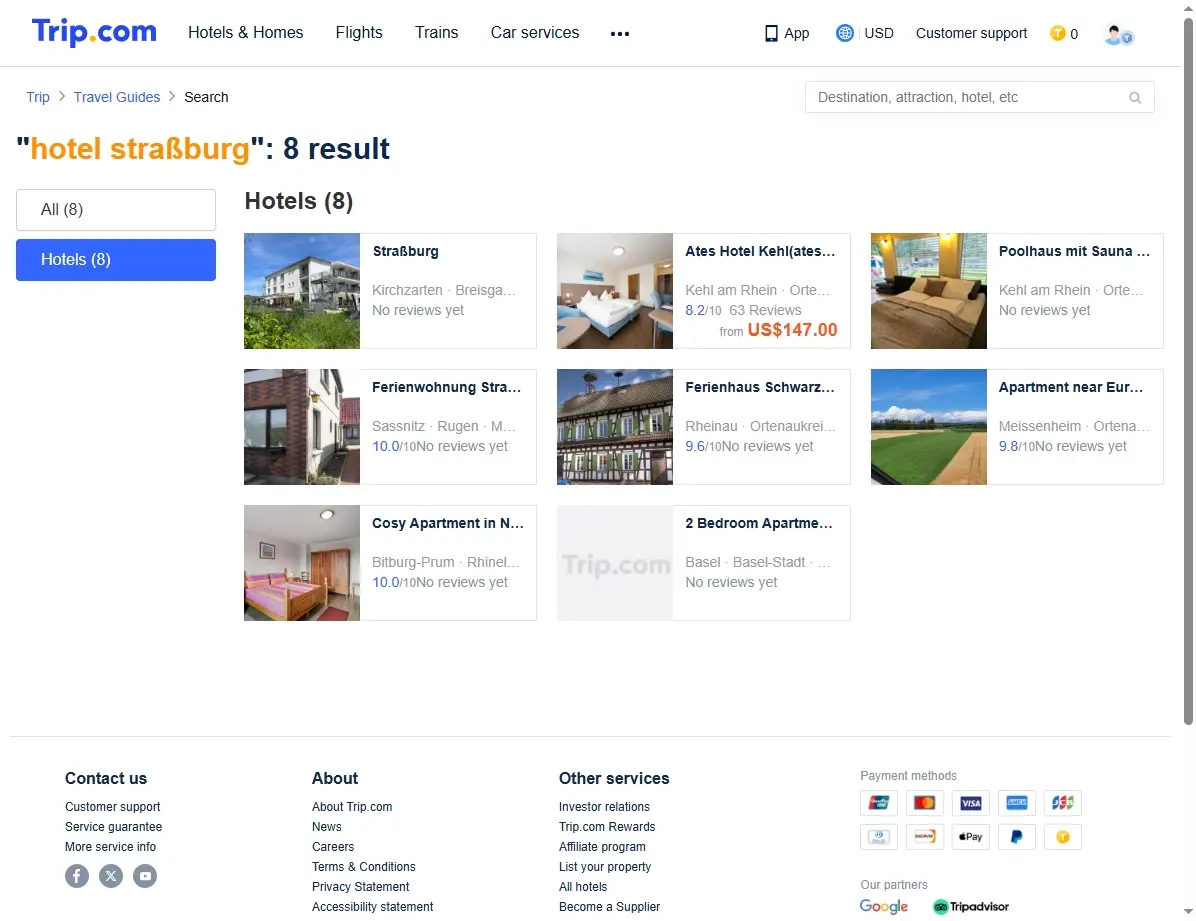Open Affiliate program link

click(x=603, y=846)
